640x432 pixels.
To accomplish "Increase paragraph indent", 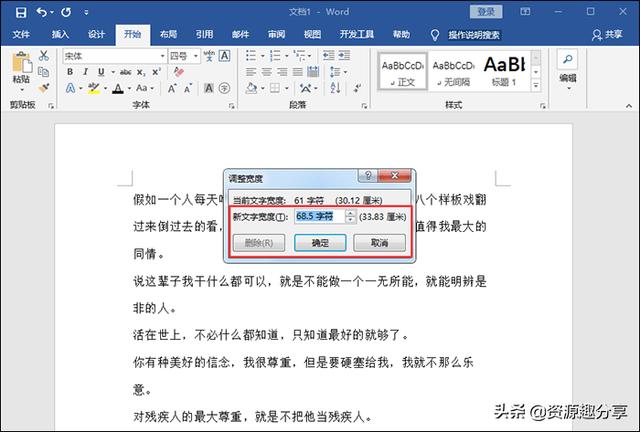I will point(344,55).
